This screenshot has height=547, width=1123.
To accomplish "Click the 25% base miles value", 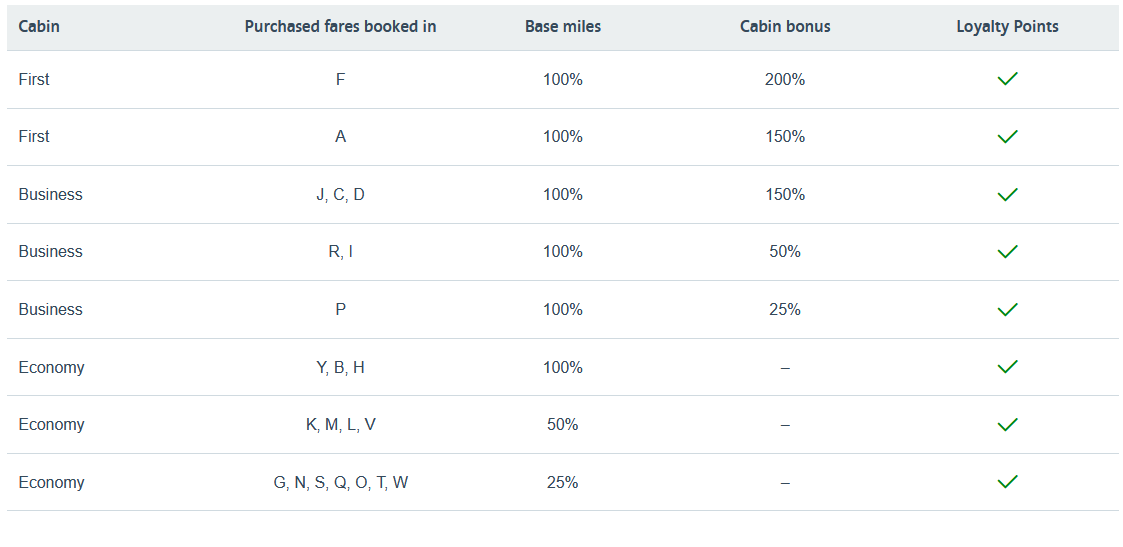I will (563, 482).
